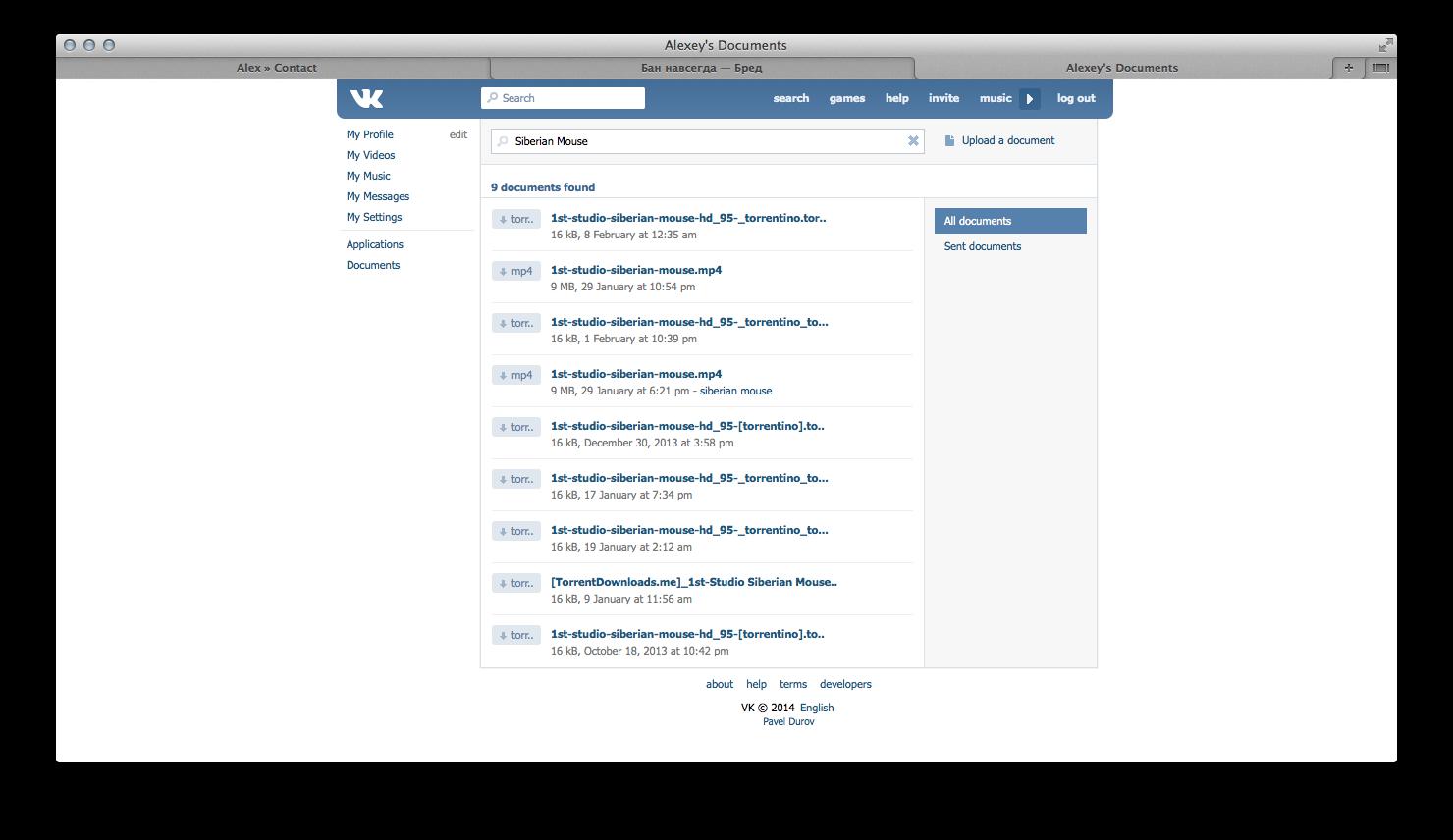Switch to the Бан навсегда — Бред tab

coord(702,68)
